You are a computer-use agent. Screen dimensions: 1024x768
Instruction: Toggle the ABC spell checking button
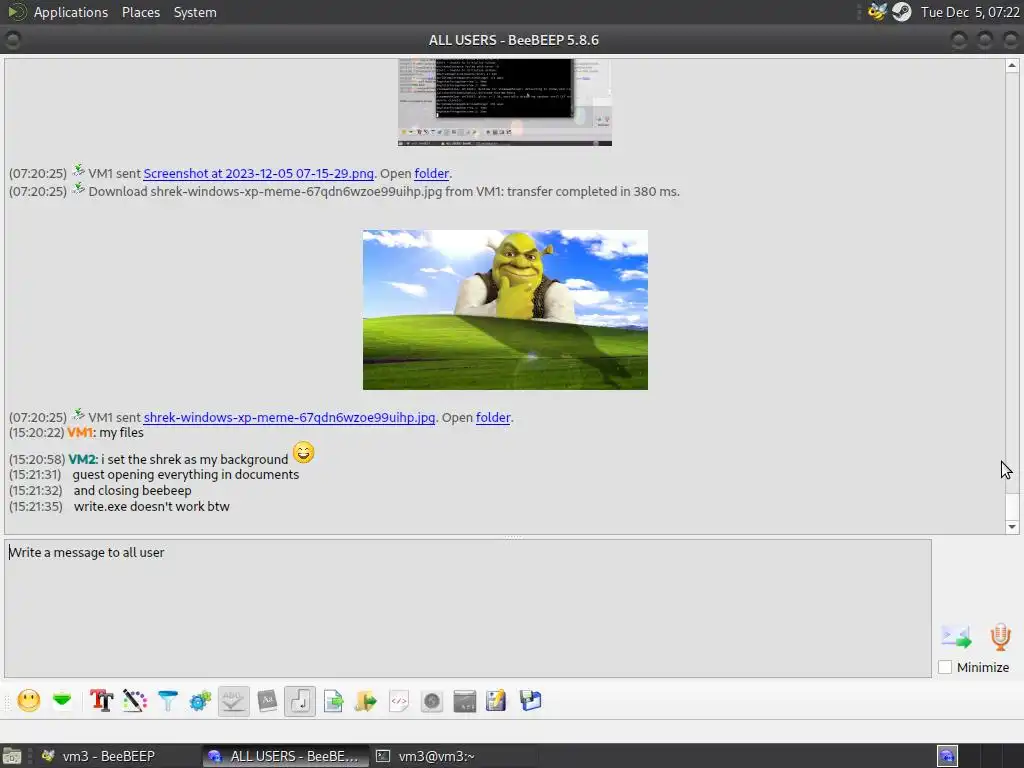pyautogui.click(x=233, y=701)
